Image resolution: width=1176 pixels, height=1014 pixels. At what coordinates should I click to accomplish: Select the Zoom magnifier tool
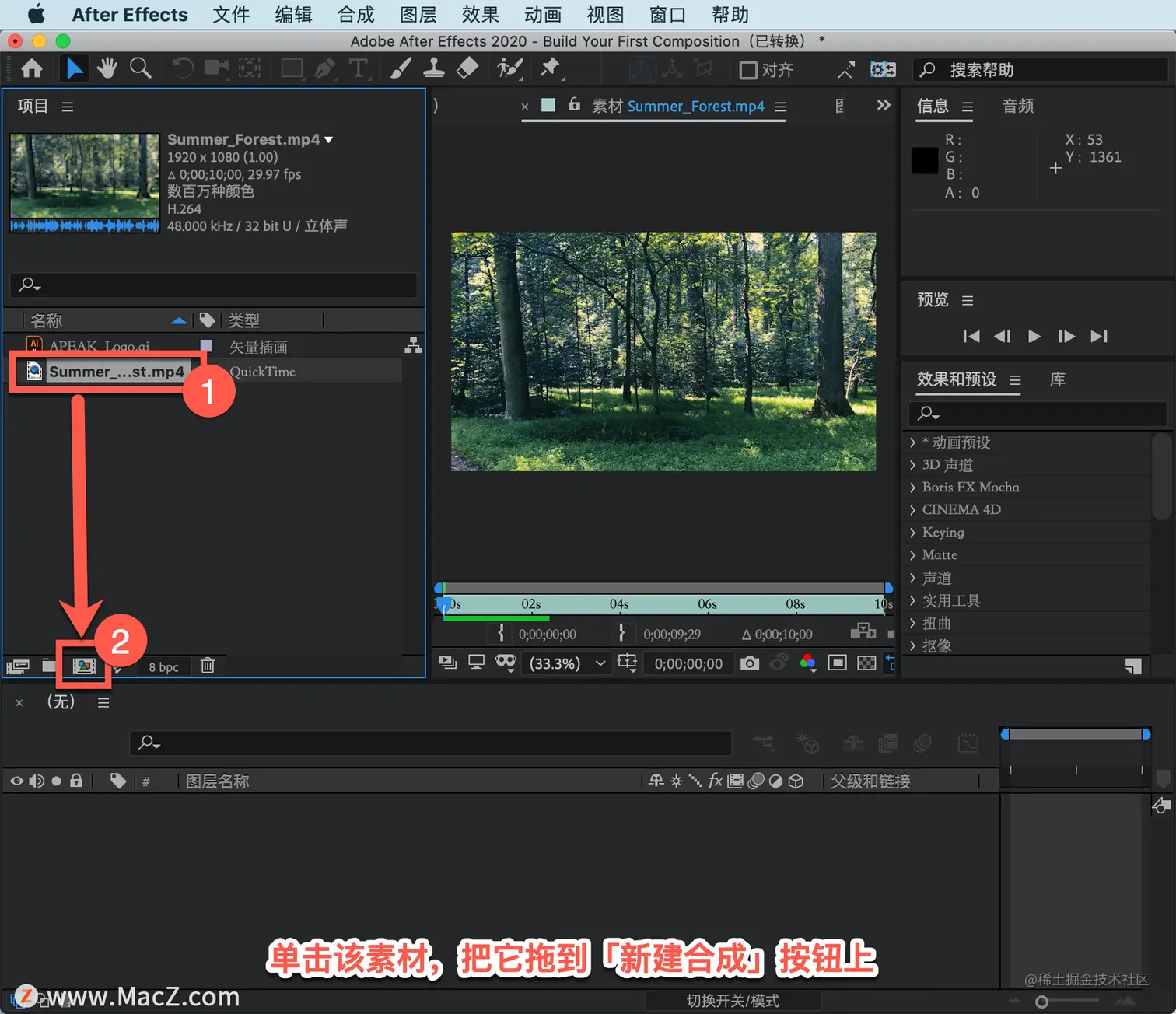[x=140, y=69]
